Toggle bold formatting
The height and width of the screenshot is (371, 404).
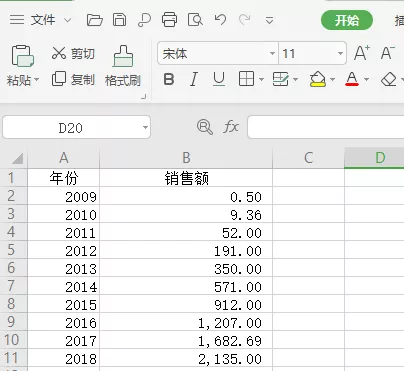pos(169,80)
